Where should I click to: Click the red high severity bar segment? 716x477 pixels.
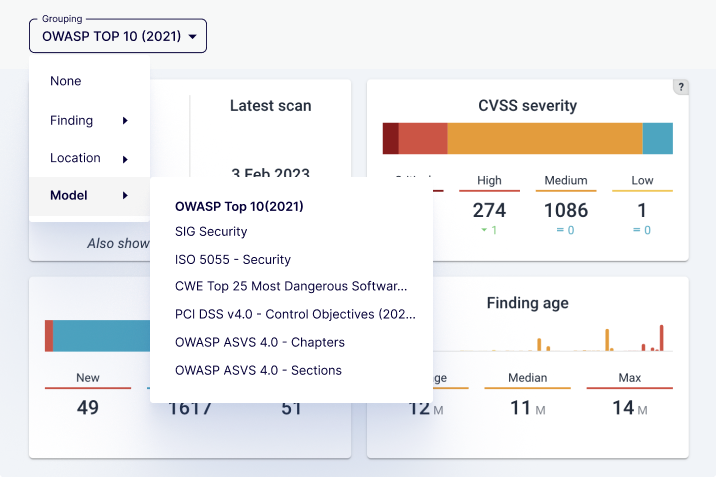pyautogui.click(x=423, y=138)
